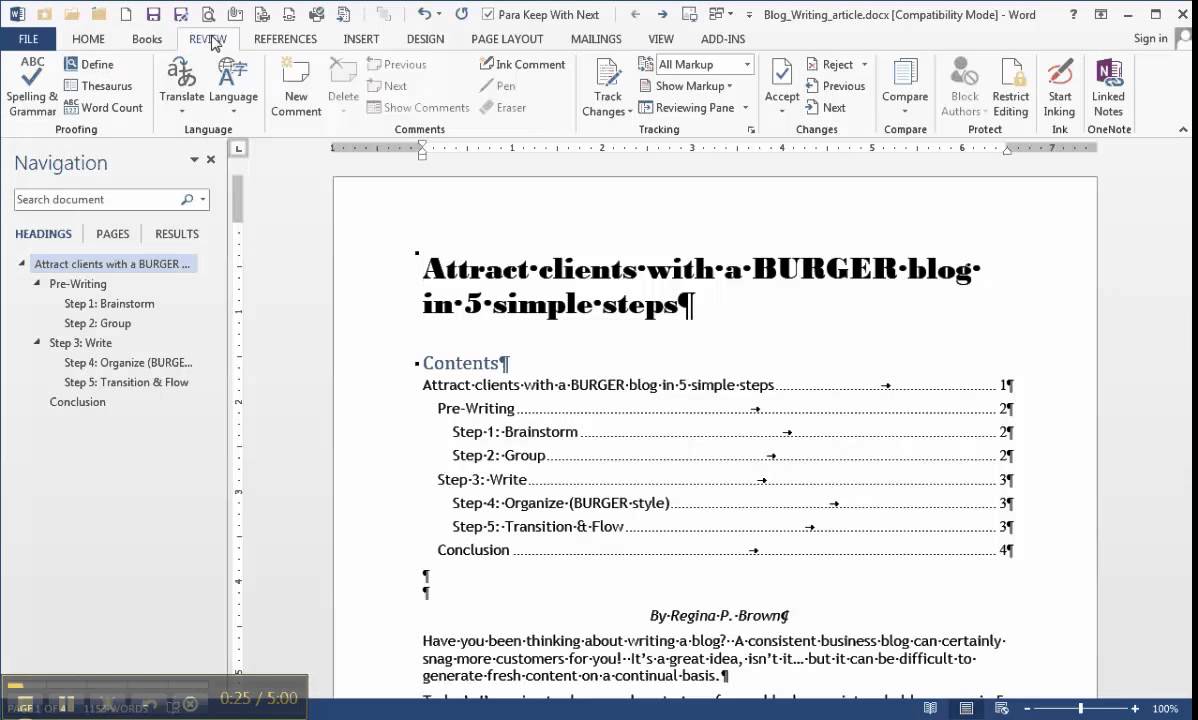Go to Previous change in Changes group
This screenshot has width=1198, height=720.
835,86
